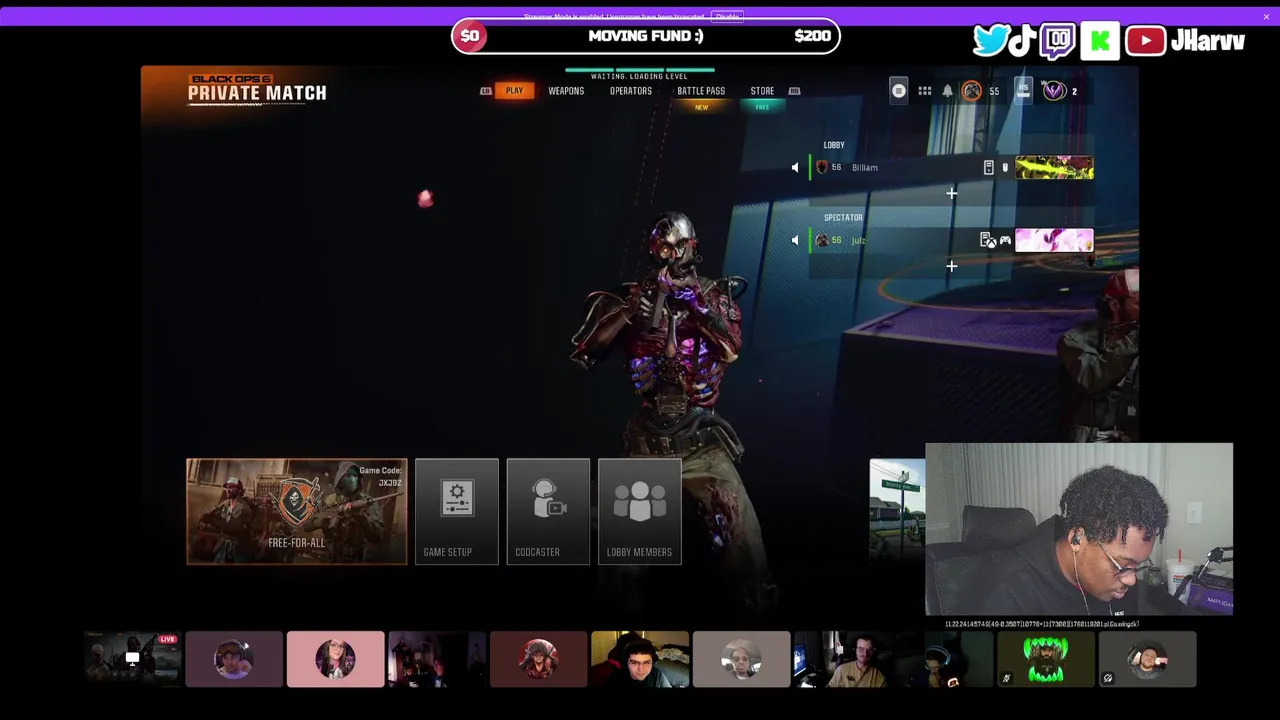Open the player level 55 emblem

tap(971, 91)
